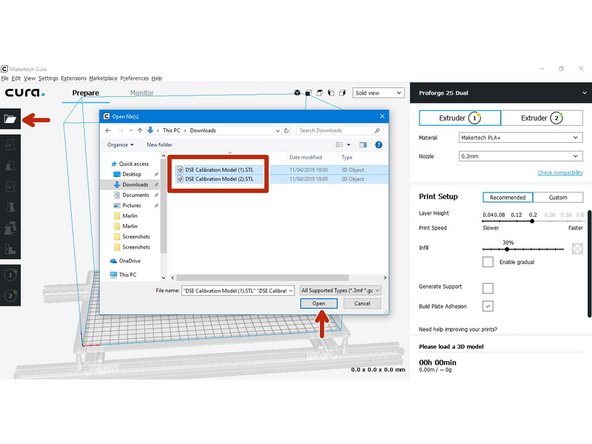592x444 pixels.
Task: Open file via folder icon in Cura sidebar
Action: pos(10,119)
